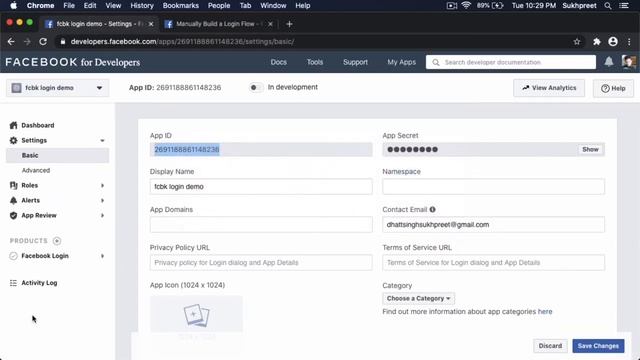Click the View Analytics button
Image resolution: width=640 pixels, height=360 pixels.
tap(549, 88)
